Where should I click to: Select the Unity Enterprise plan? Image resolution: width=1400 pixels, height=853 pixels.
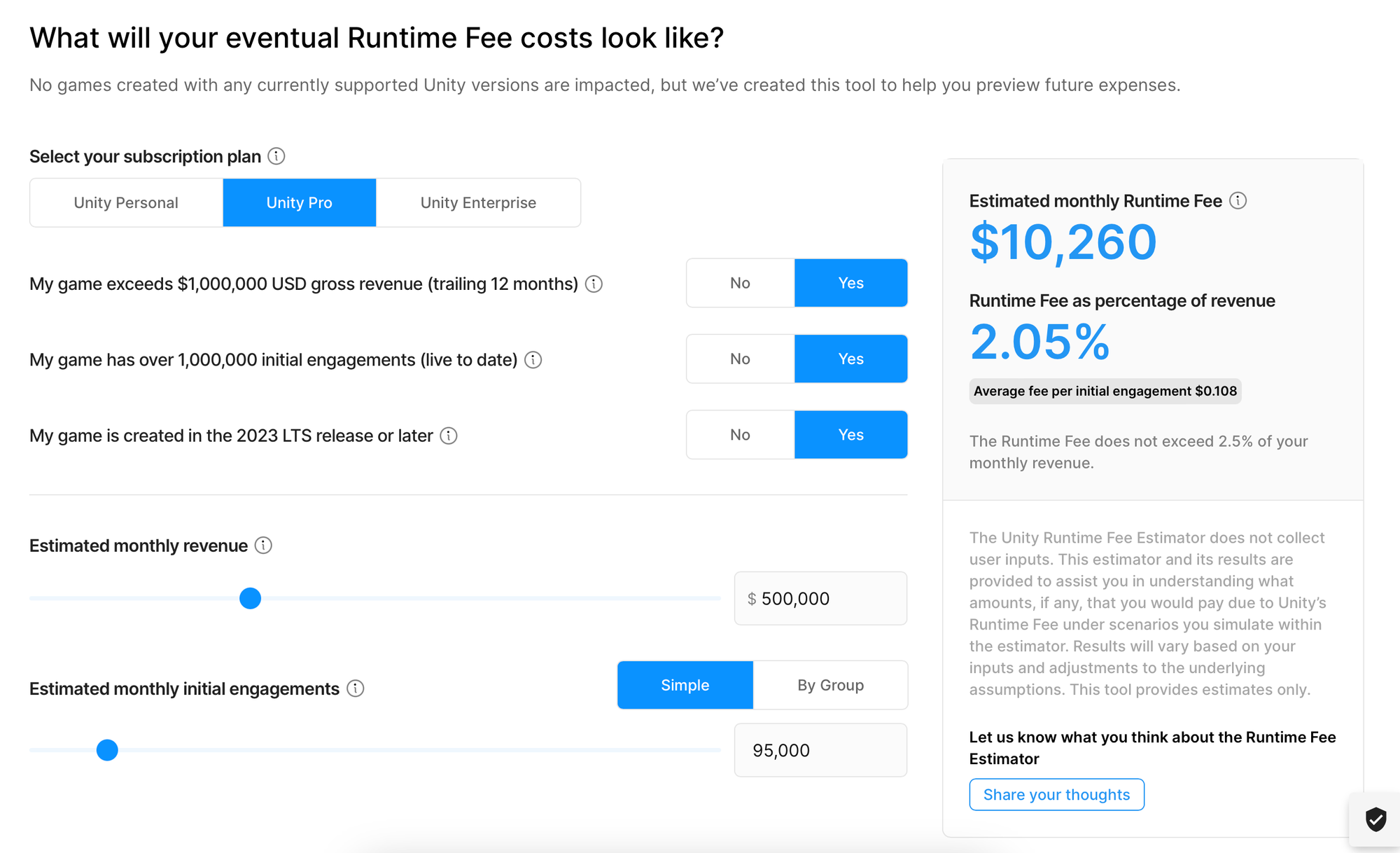coord(478,202)
